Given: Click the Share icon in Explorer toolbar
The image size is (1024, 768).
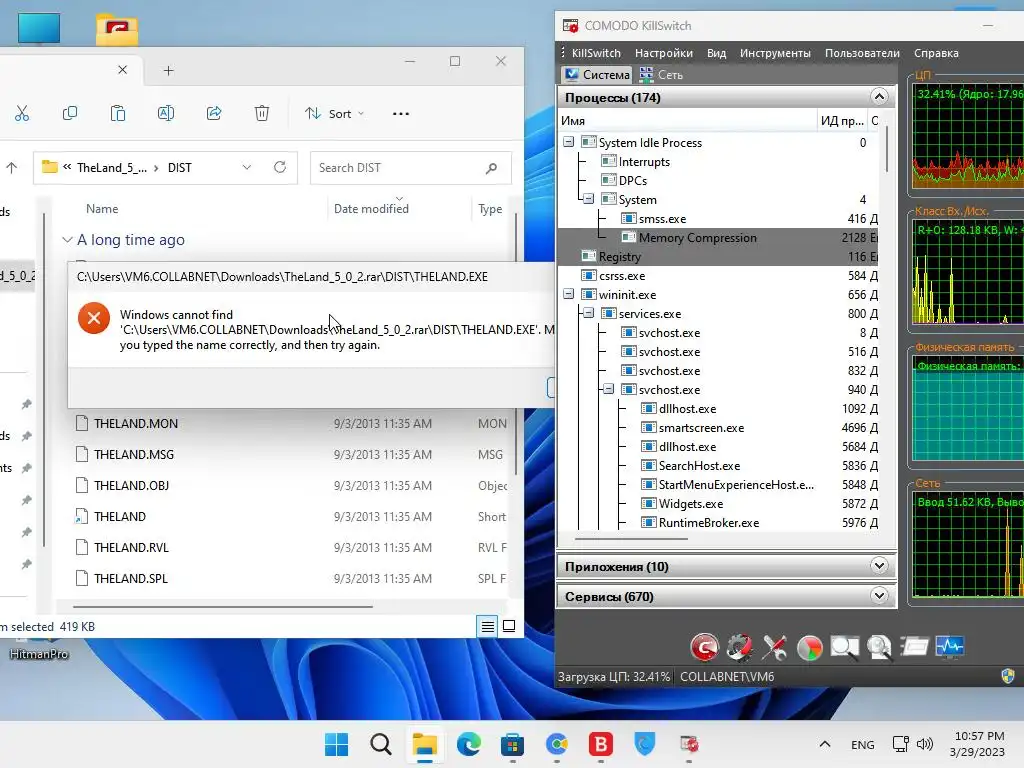Looking at the screenshot, I should click(x=214, y=114).
